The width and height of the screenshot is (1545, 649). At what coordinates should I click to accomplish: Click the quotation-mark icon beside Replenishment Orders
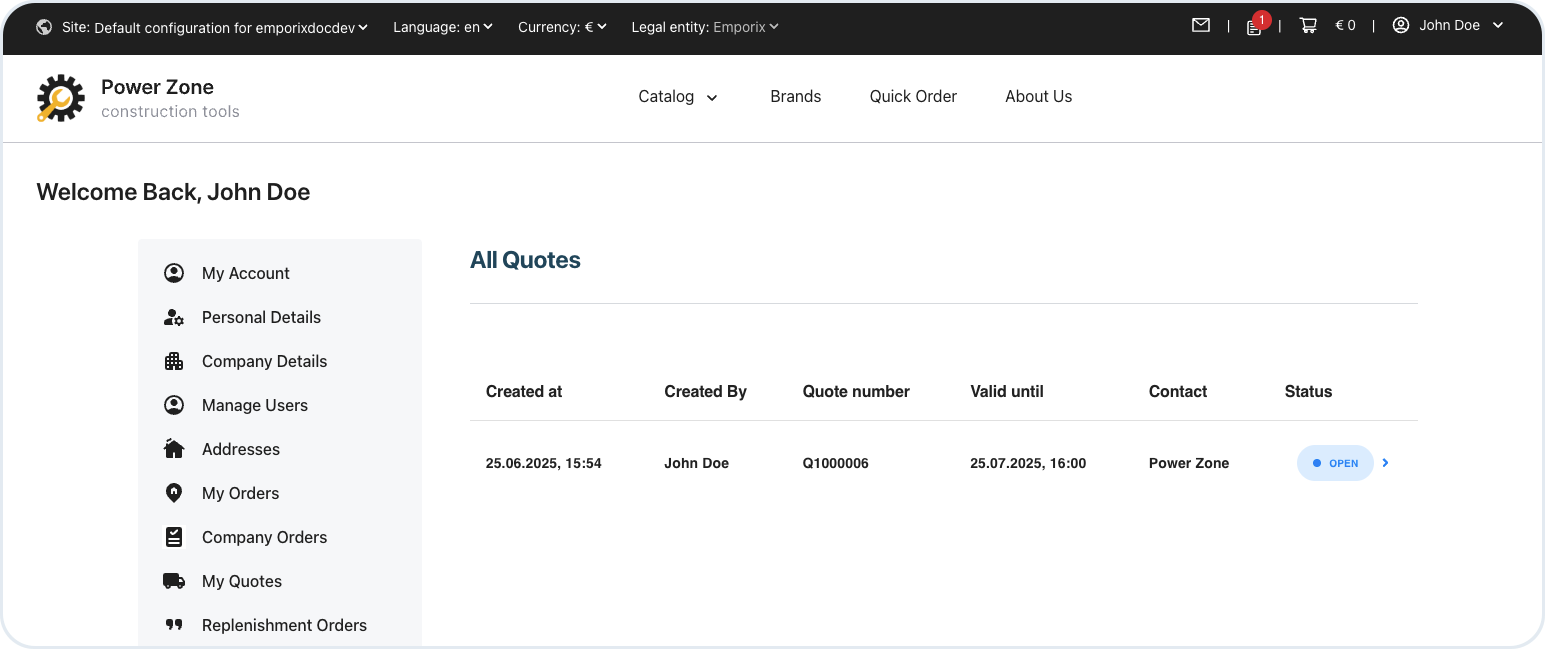coord(174,625)
